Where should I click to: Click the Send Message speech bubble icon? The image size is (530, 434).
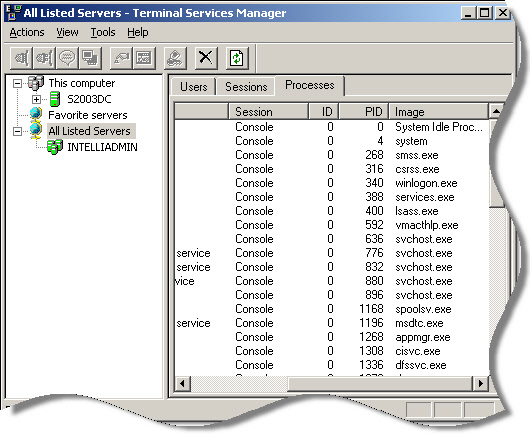point(67,58)
